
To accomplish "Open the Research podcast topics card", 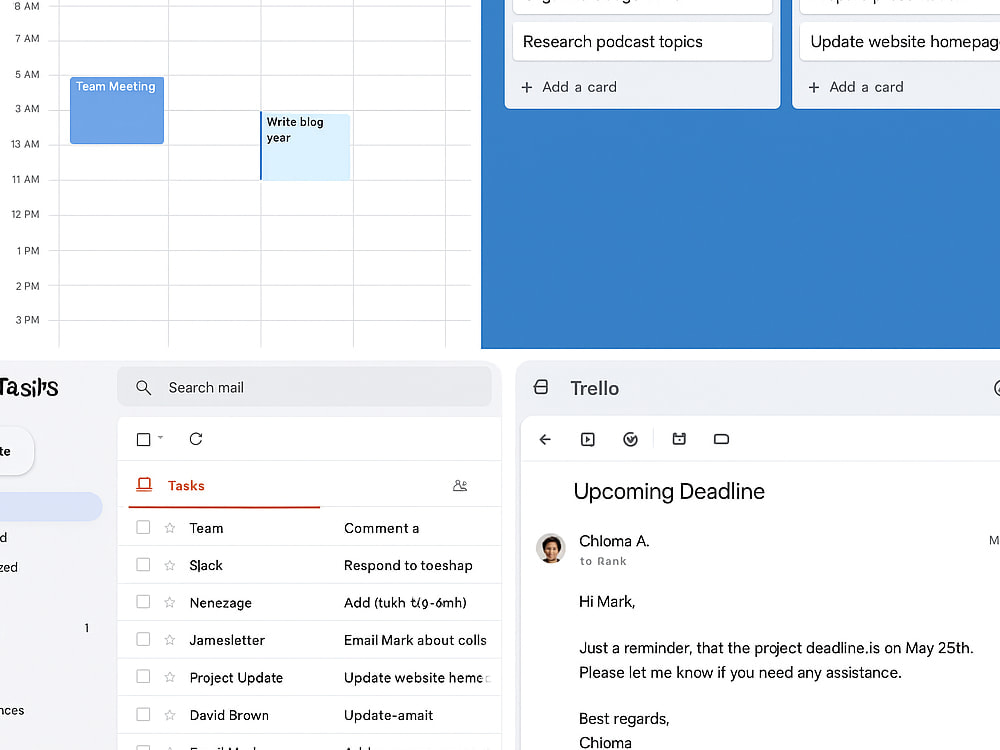I will pyautogui.click(x=642, y=42).
